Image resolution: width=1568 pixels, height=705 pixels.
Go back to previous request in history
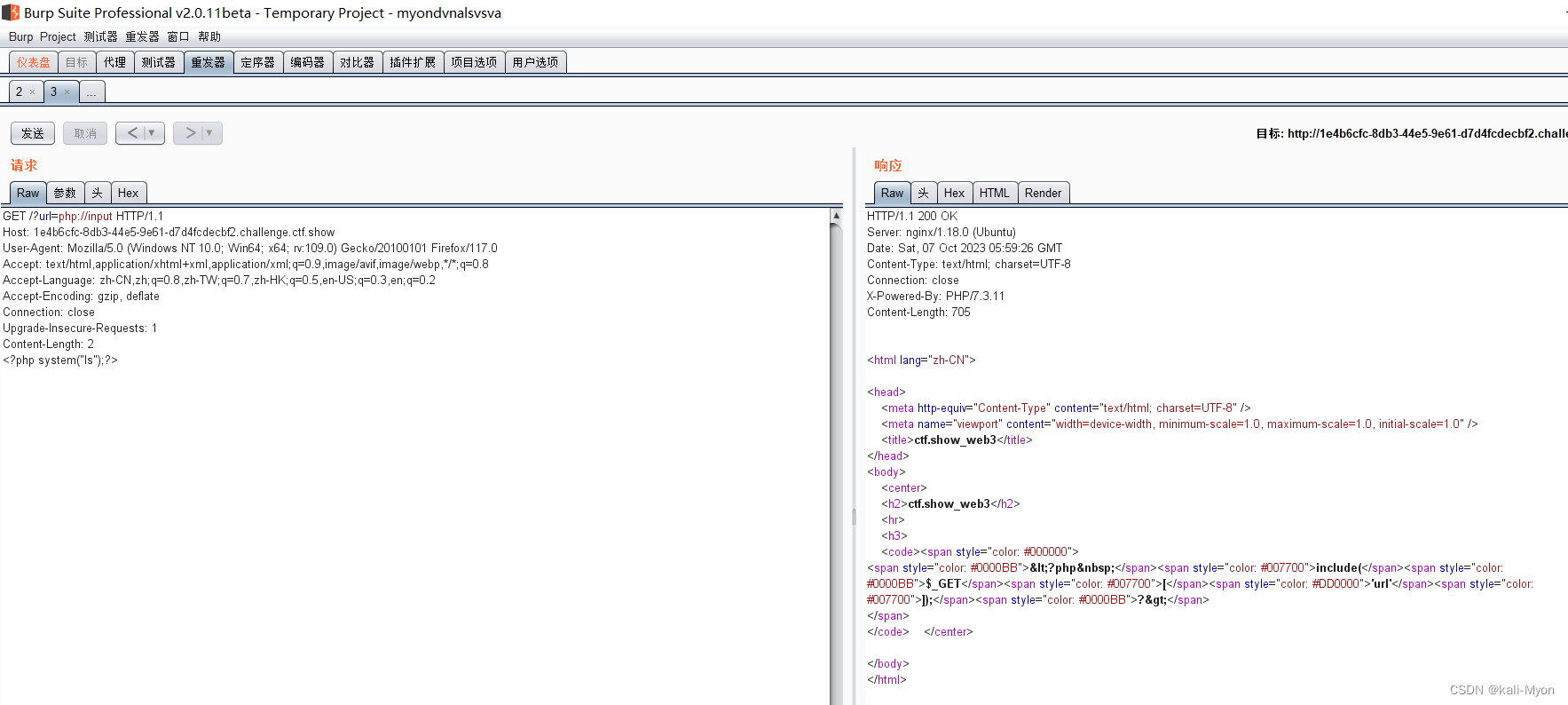point(132,133)
